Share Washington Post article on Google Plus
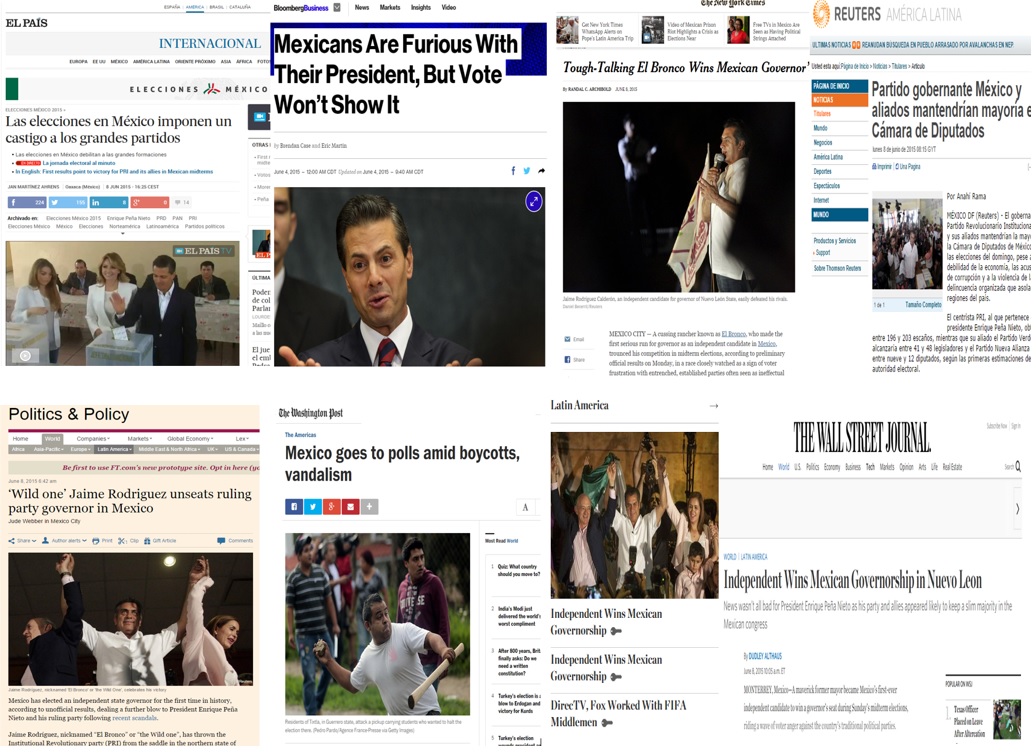This screenshot has height=755, width=1036. pos(332,507)
